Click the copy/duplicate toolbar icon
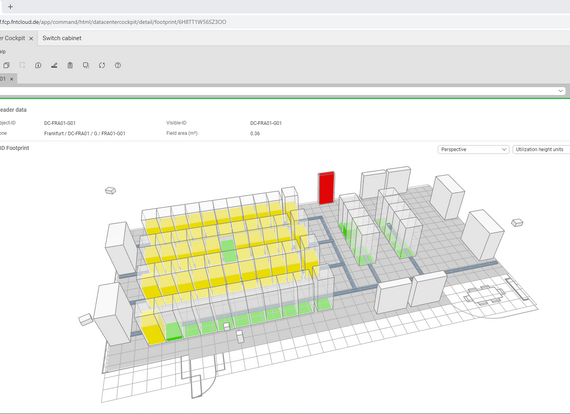This screenshot has width=570, height=414. [x=7, y=65]
